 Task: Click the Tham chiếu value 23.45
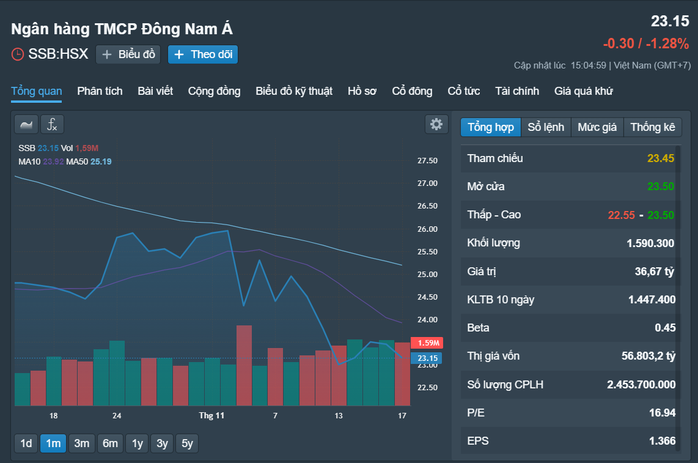(x=661, y=158)
